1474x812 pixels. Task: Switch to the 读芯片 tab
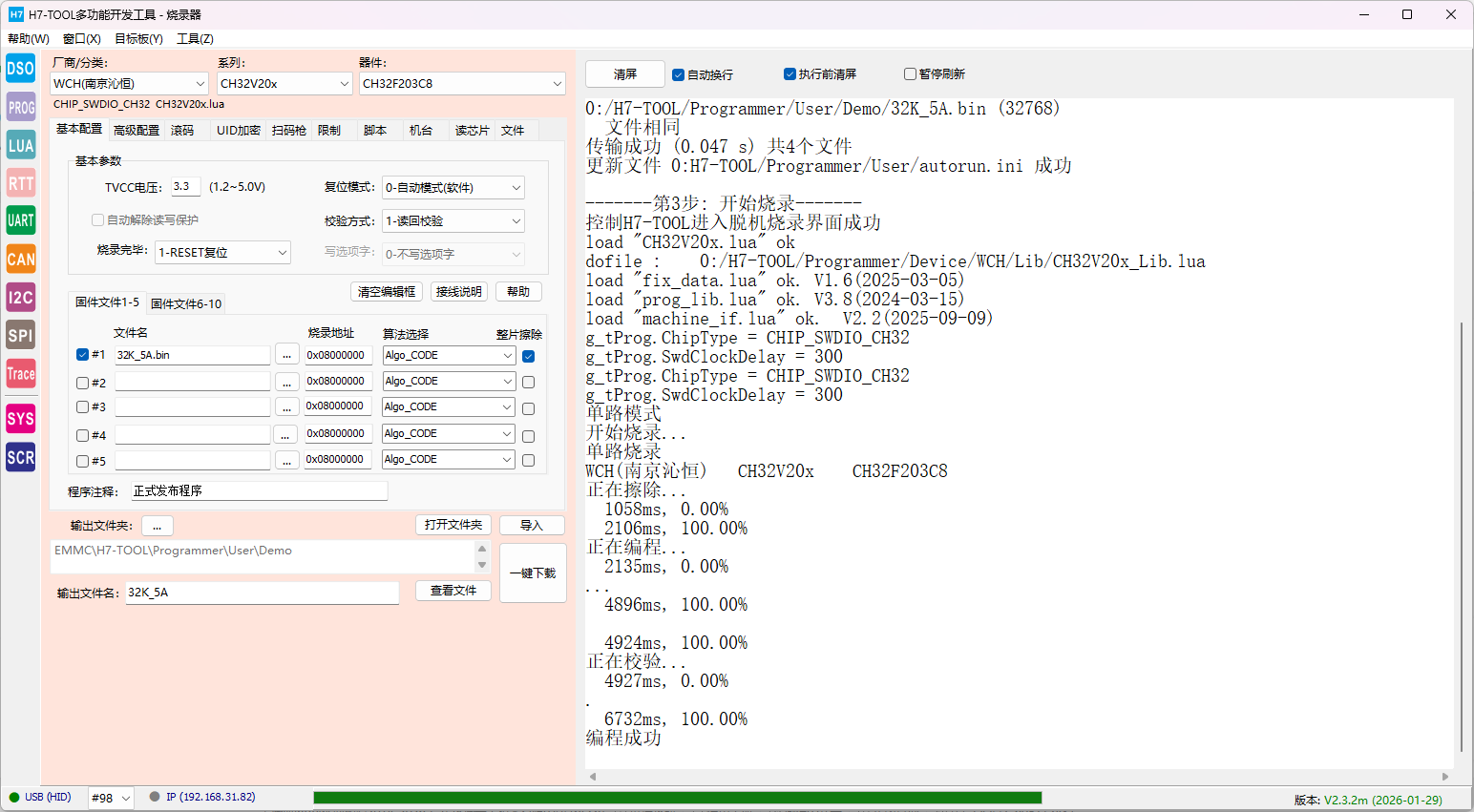coord(472,131)
